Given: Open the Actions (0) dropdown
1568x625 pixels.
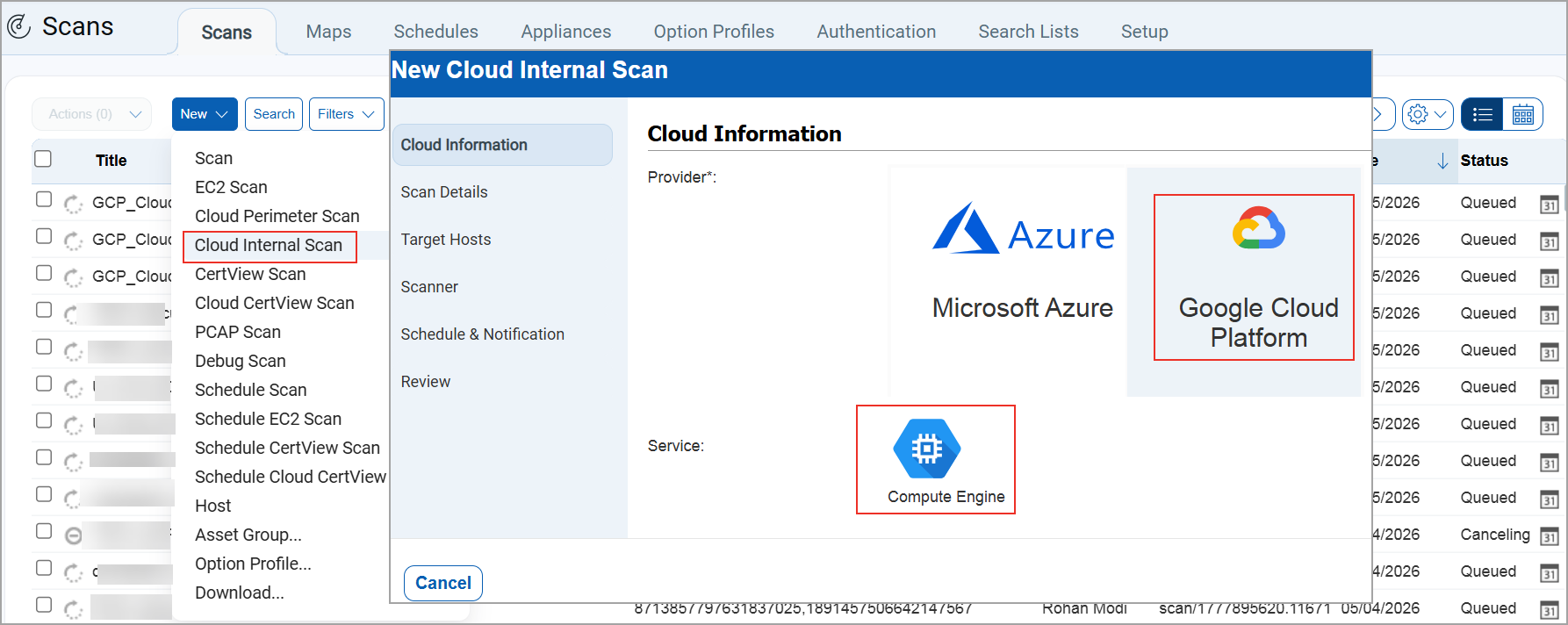Looking at the screenshot, I should [x=92, y=114].
